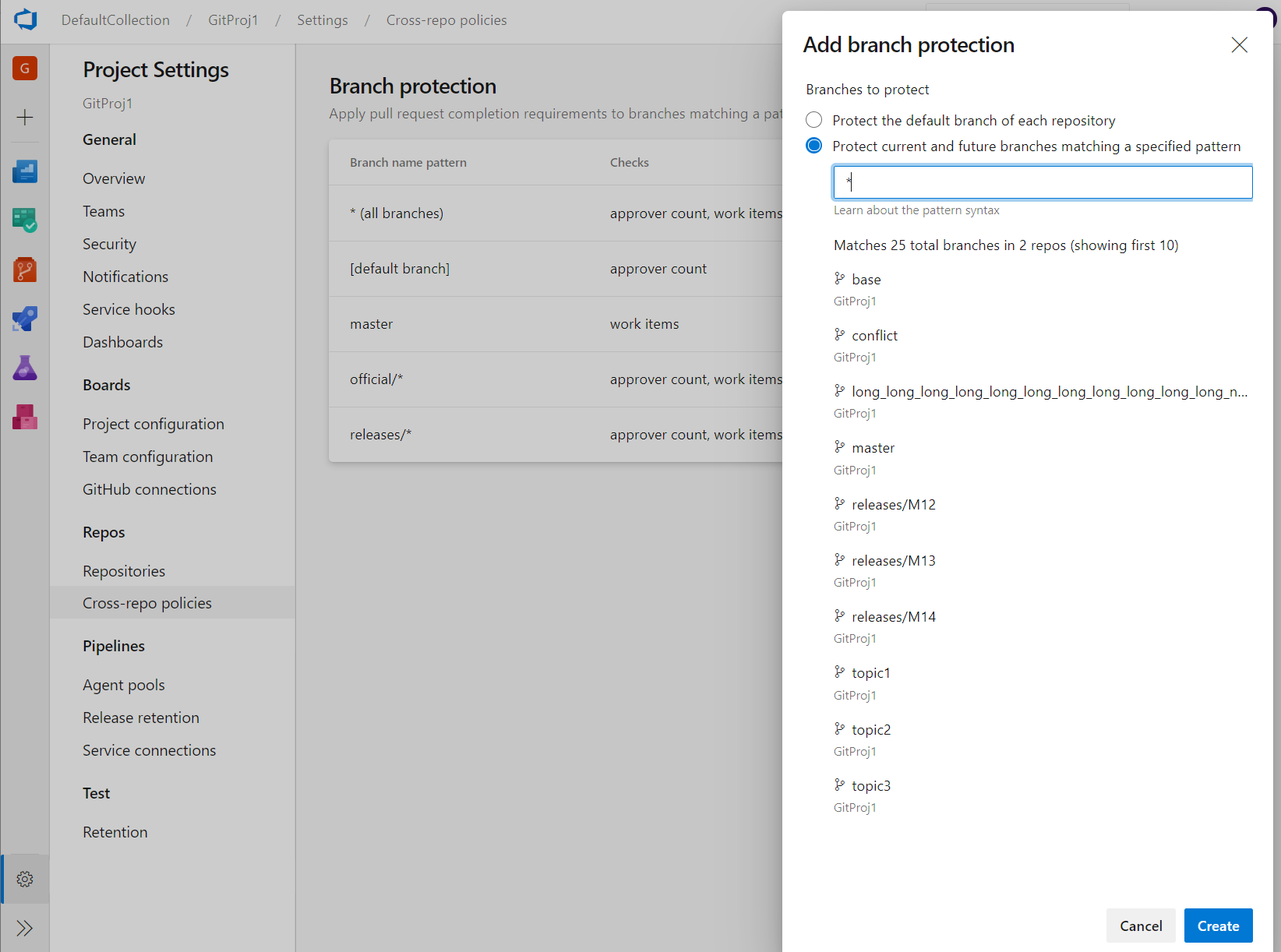Open the Overview icon in the sidebar
Image resolution: width=1281 pixels, height=952 pixels.
pyautogui.click(x=25, y=171)
